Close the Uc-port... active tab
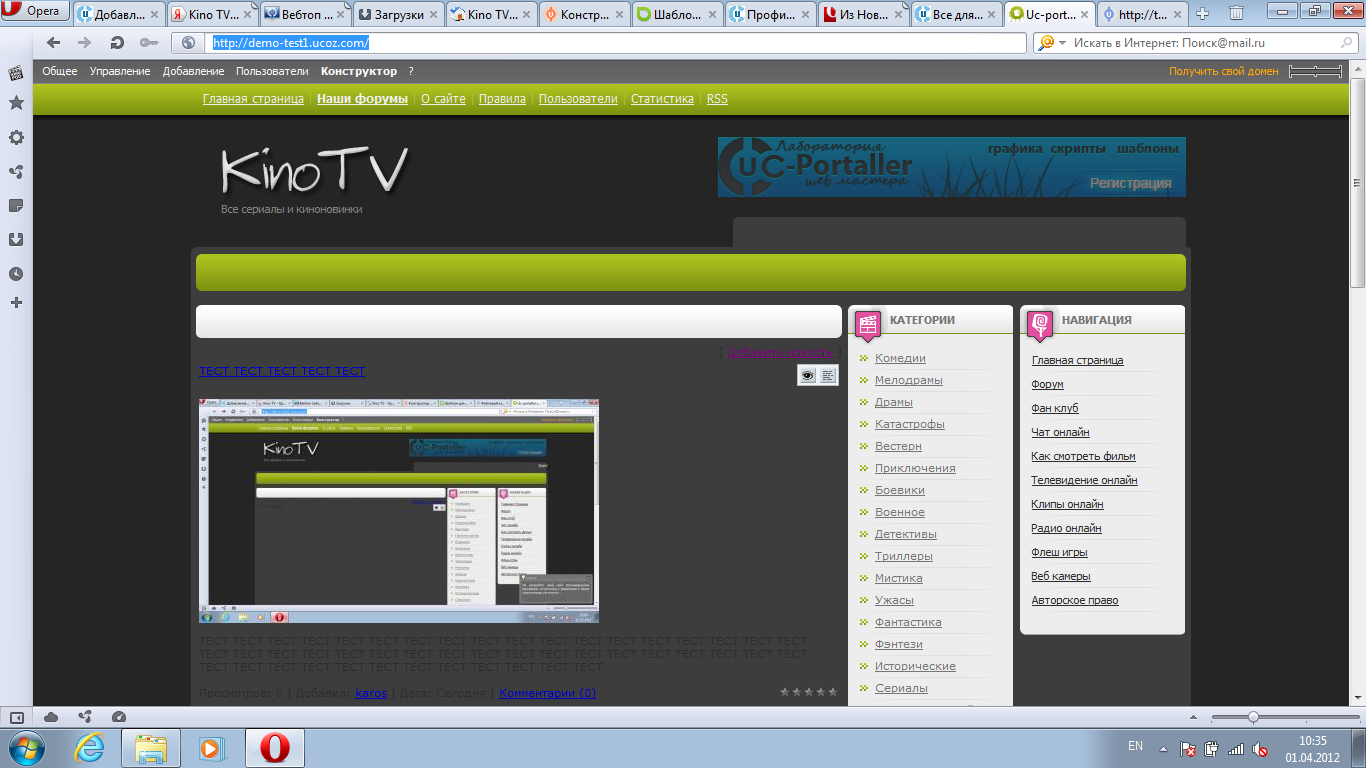This screenshot has height=768, width=1366. (1085, 15)
